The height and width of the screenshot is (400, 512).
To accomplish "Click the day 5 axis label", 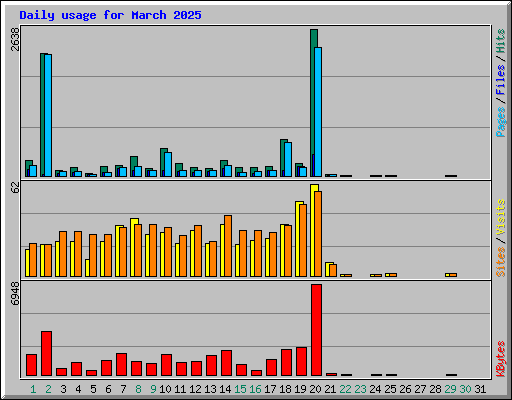I will [x=93, y=389].
